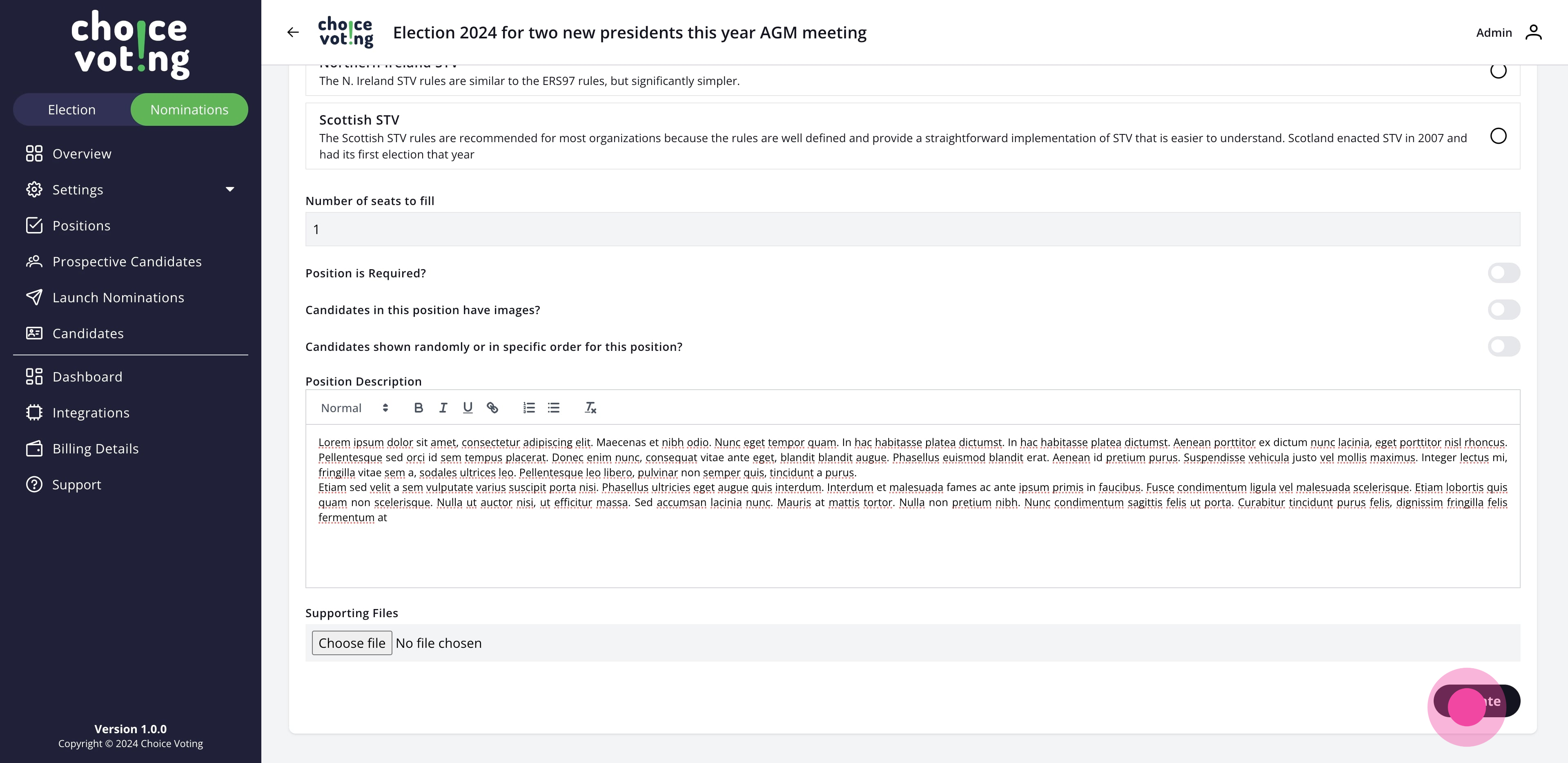The width and height of the screenshot is (1568, 763).
Task: Open the Normal heading style dropdown
Action: click(x=354, y=408)
